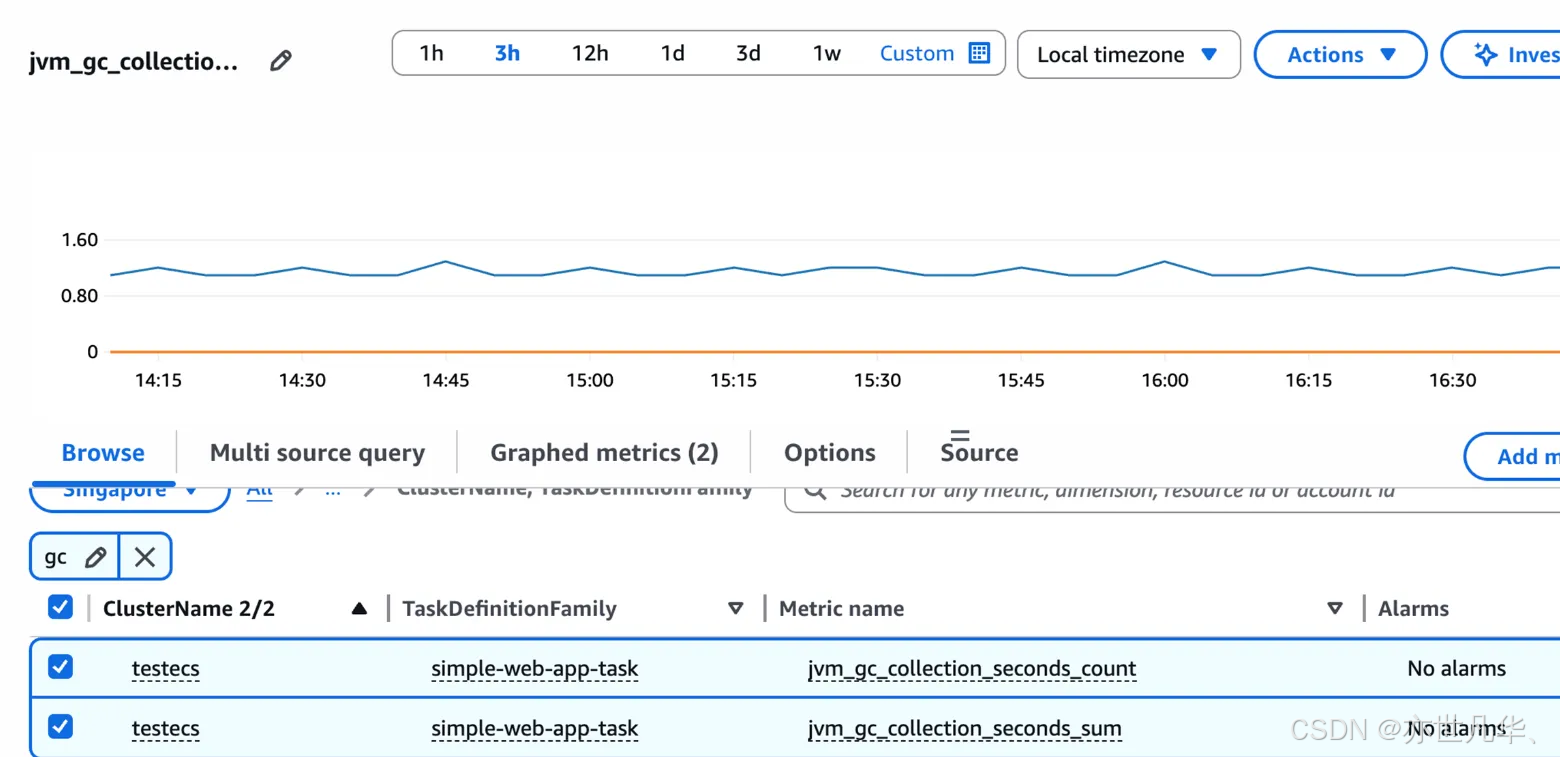Click the Investigate sparkle icon
This screenshot has height=757, width=1560.
point(1485,54)
